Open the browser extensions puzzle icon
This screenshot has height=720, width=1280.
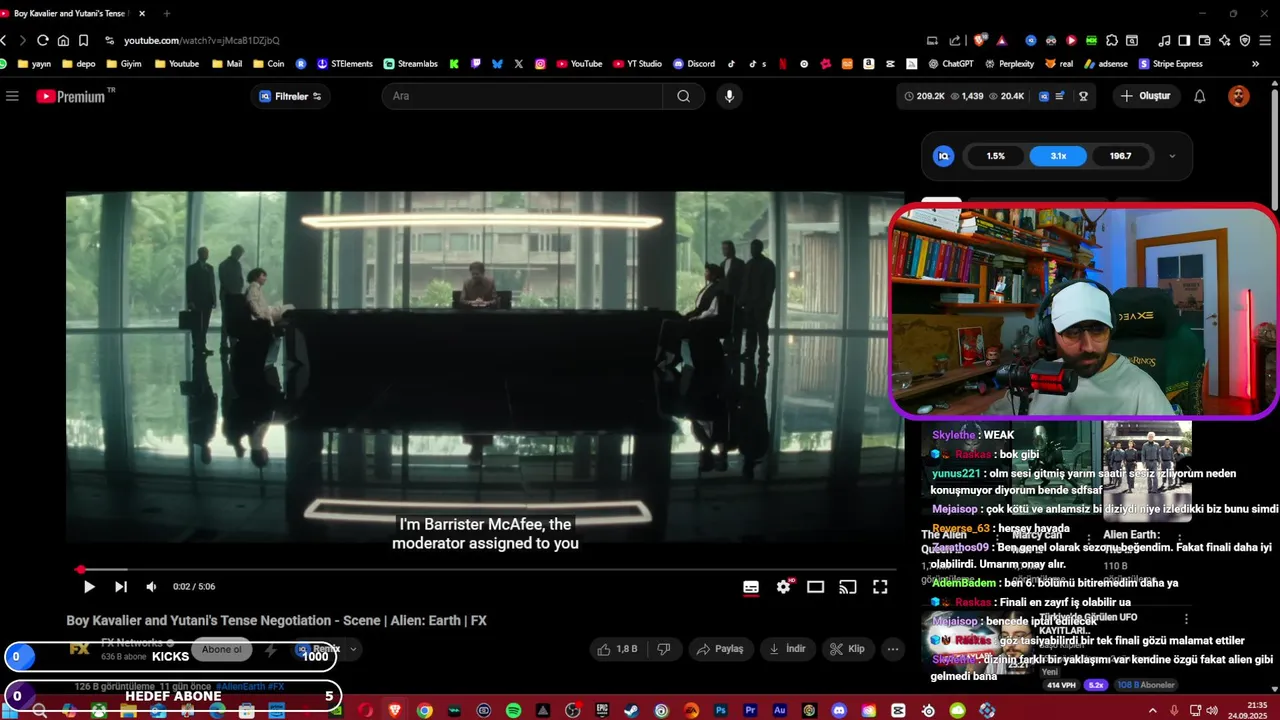pos(1111,40)
